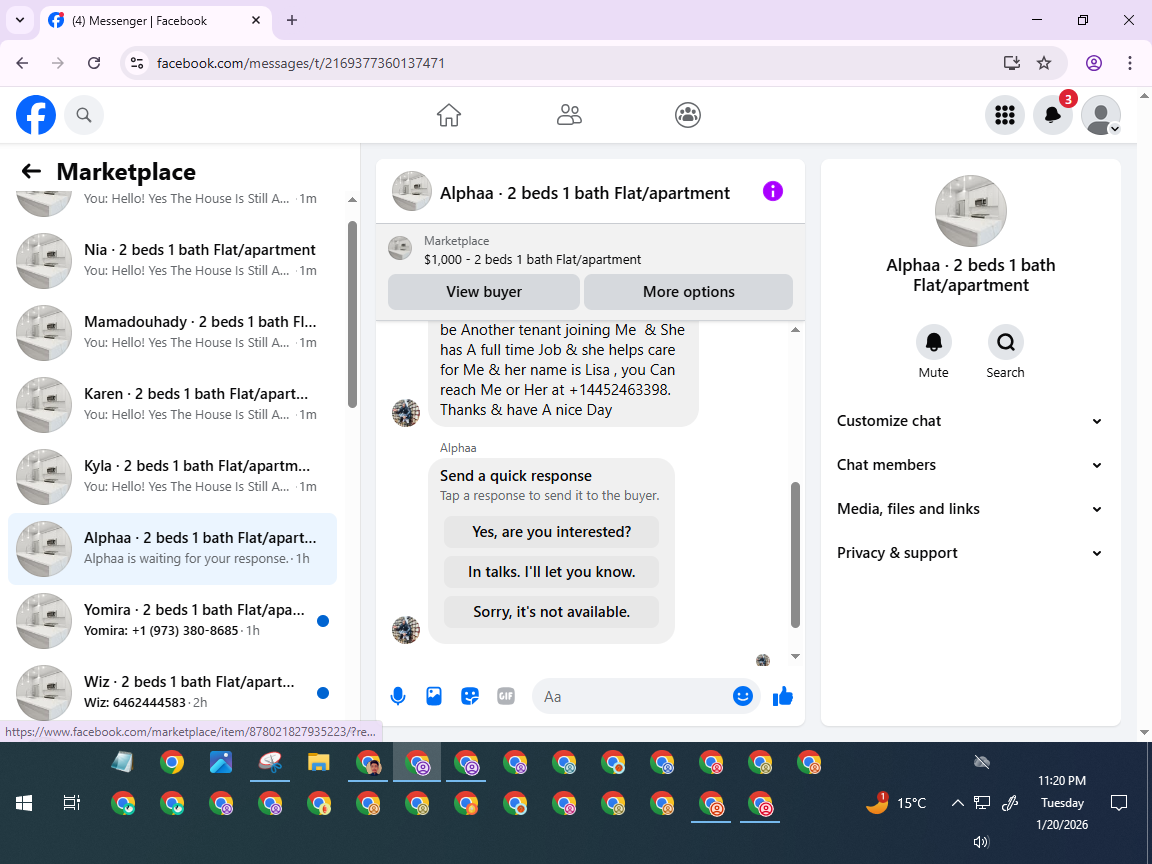Expand Privacy & support section

[970, 553]
